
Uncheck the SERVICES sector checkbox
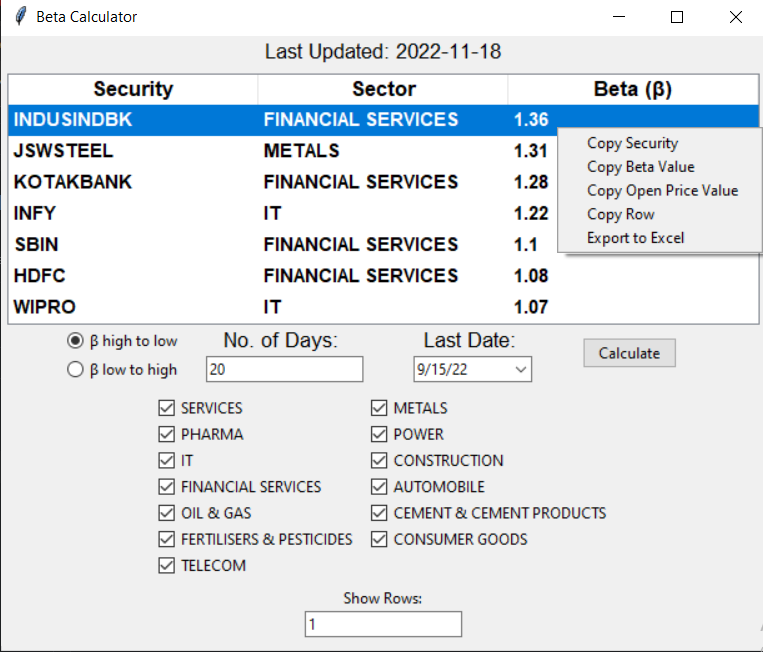pyautogui.click(x=166, y=408)
